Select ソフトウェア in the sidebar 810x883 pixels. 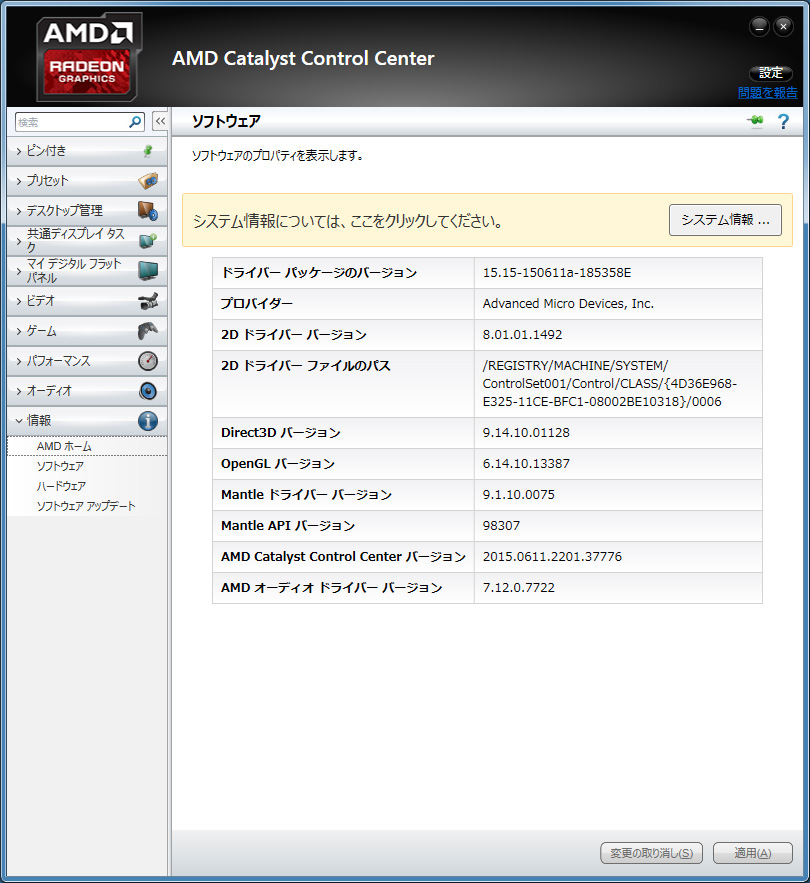(x=60, y=466)
